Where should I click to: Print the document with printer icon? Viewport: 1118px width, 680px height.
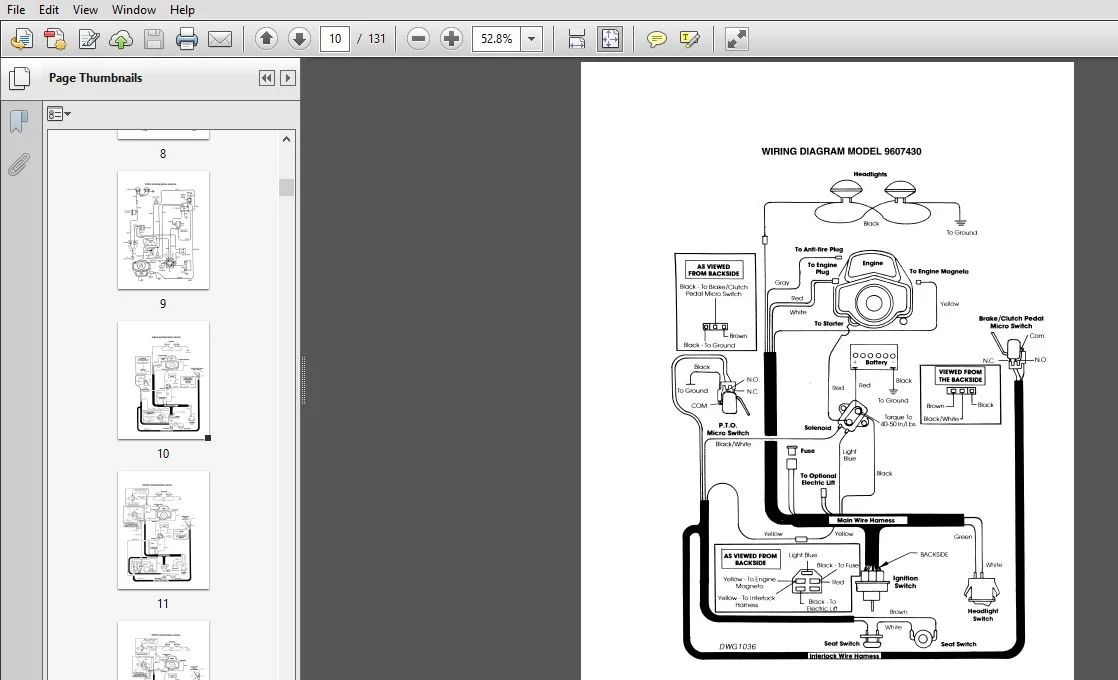pos(187,38)
